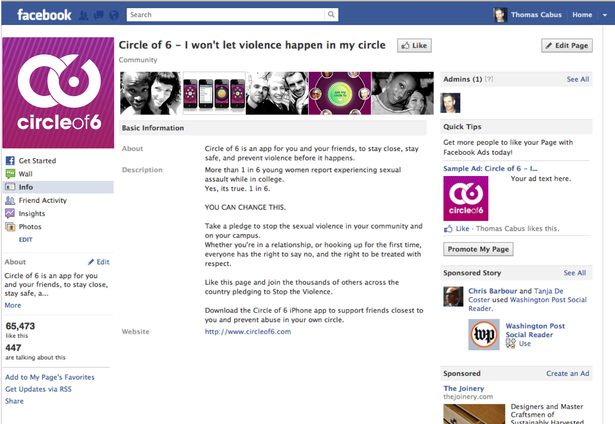
Task: Open Chris Barbour's profile link
Action: pos(493,291)
